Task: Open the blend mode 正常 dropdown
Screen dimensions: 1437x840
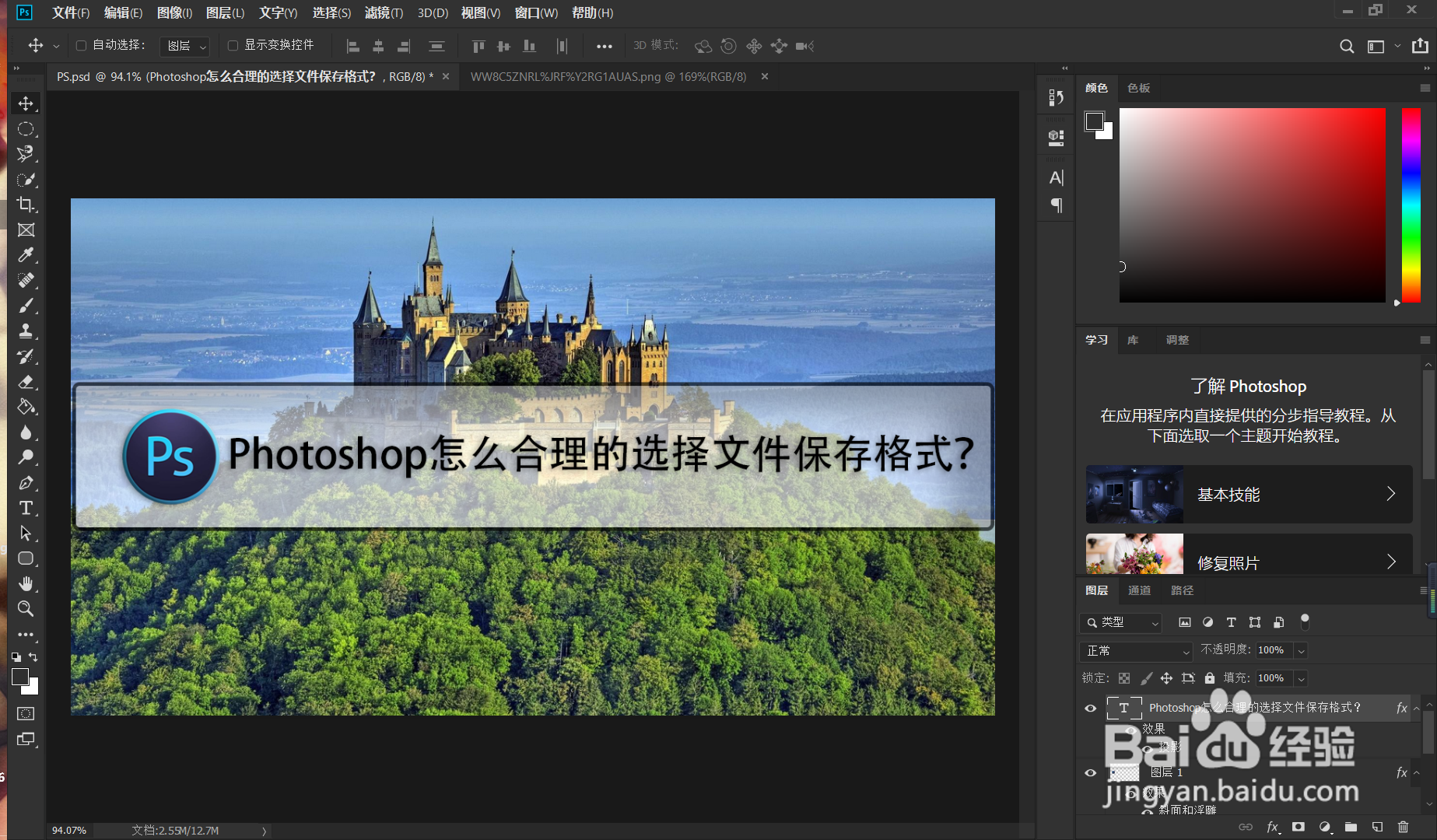Action: (1136, 650)
